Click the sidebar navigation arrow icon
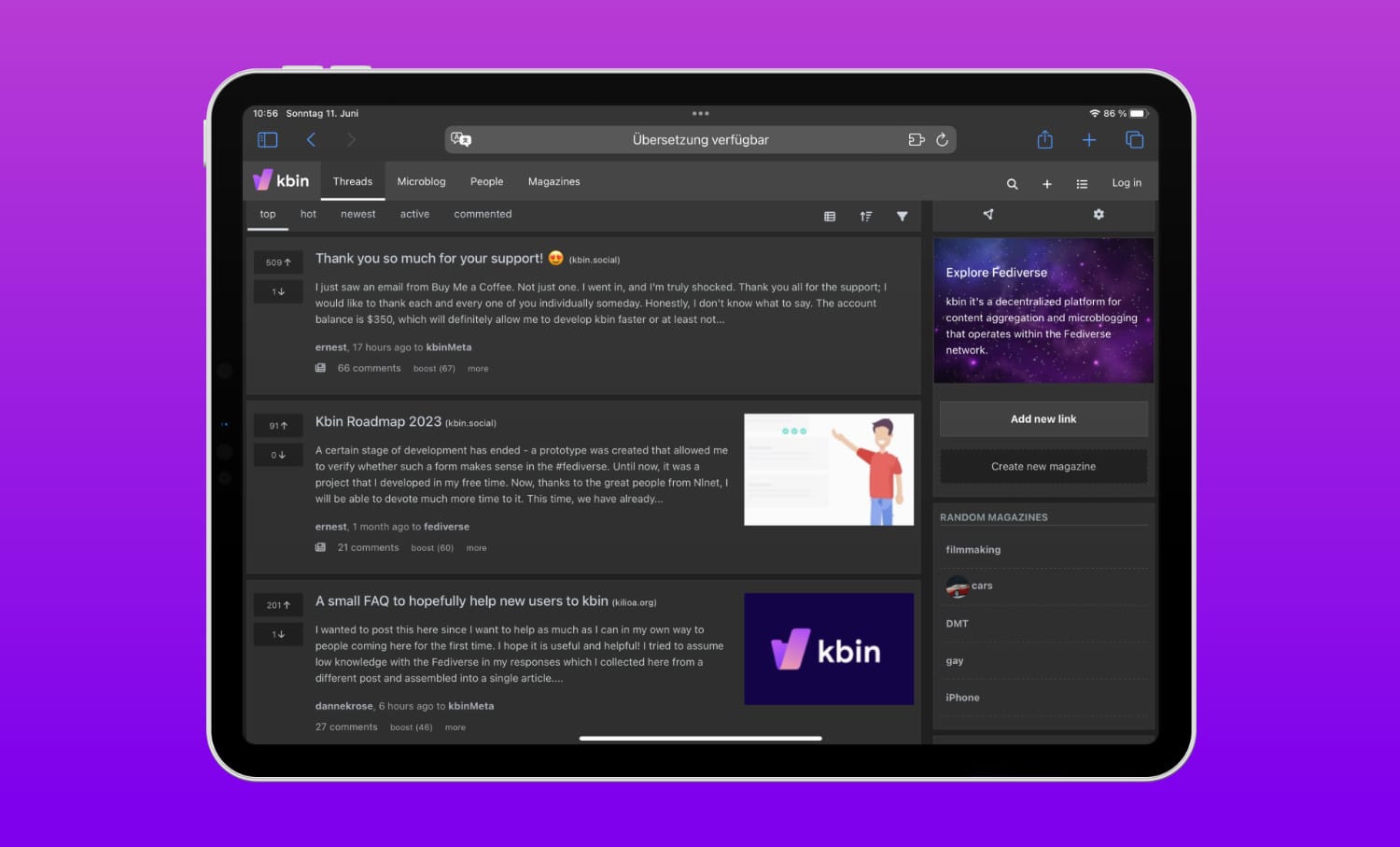 (988, 214)
